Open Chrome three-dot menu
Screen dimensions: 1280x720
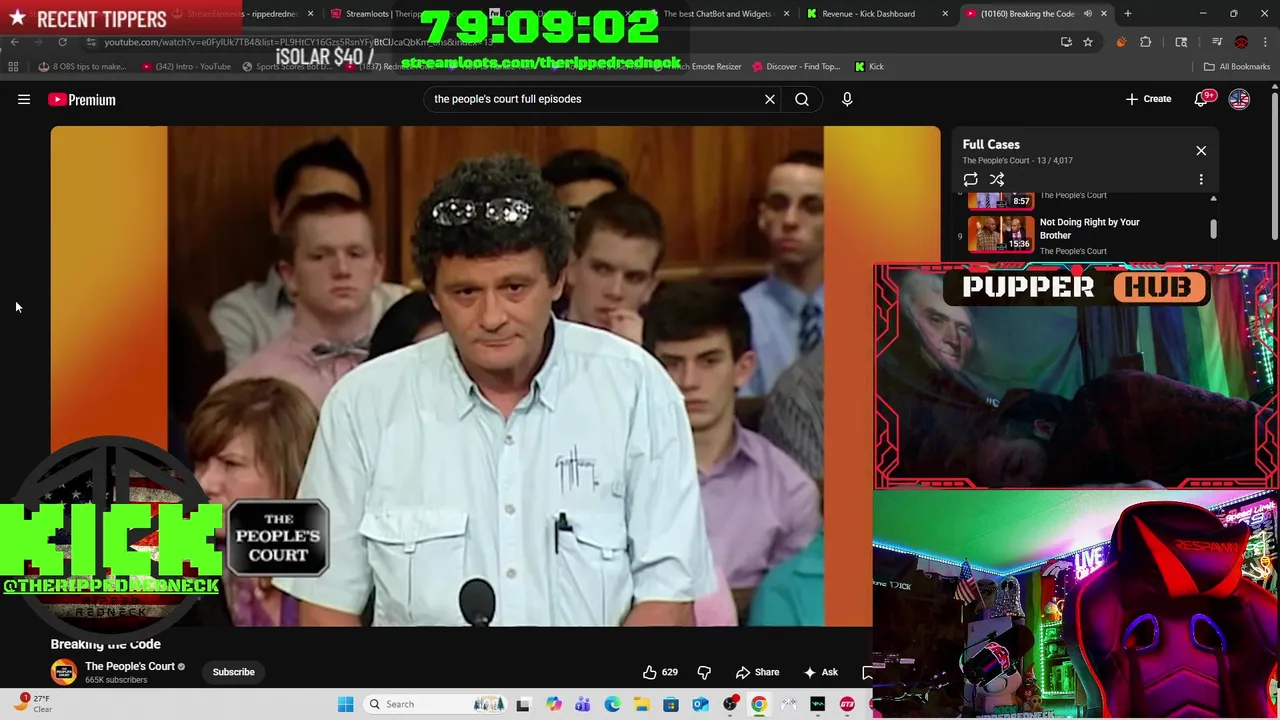(1266, 42)
